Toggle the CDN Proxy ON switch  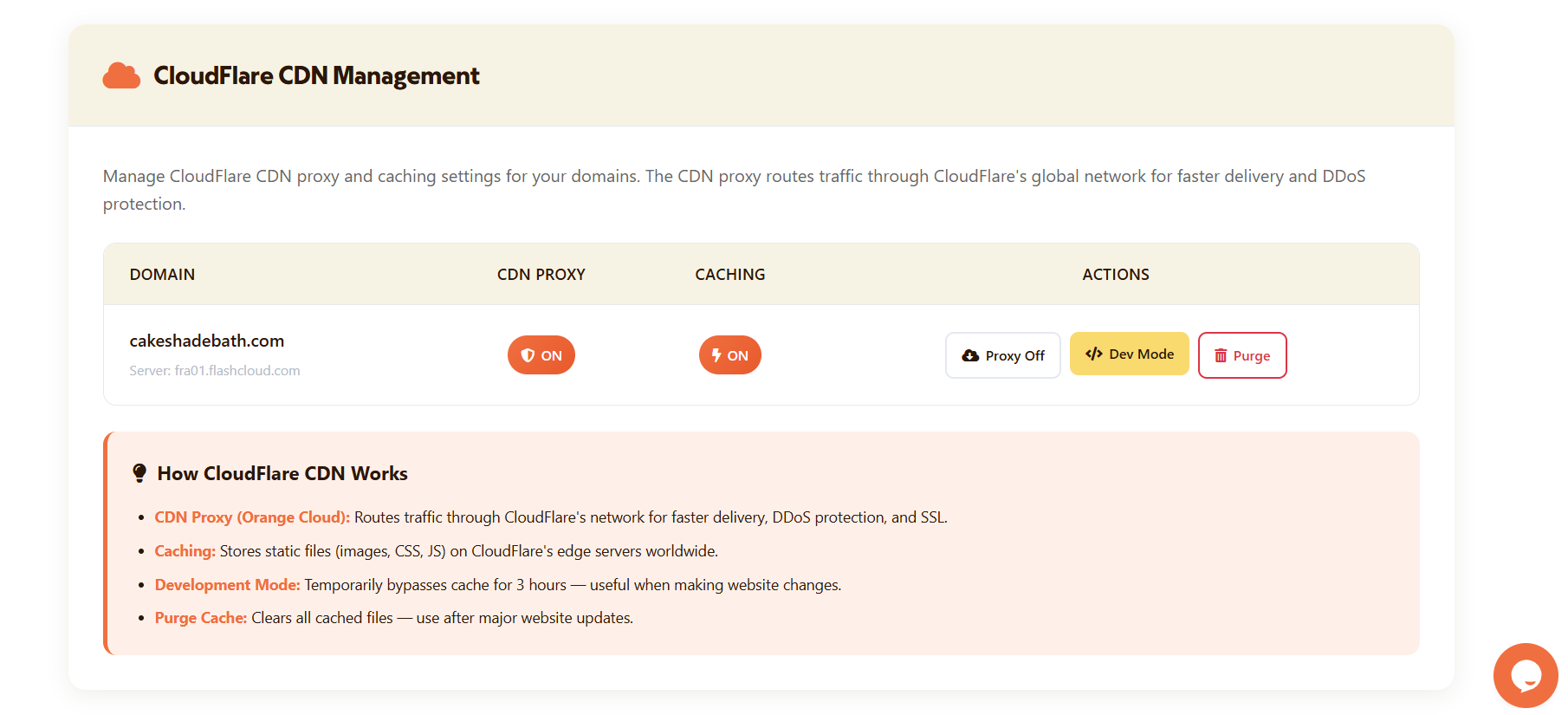541,355
